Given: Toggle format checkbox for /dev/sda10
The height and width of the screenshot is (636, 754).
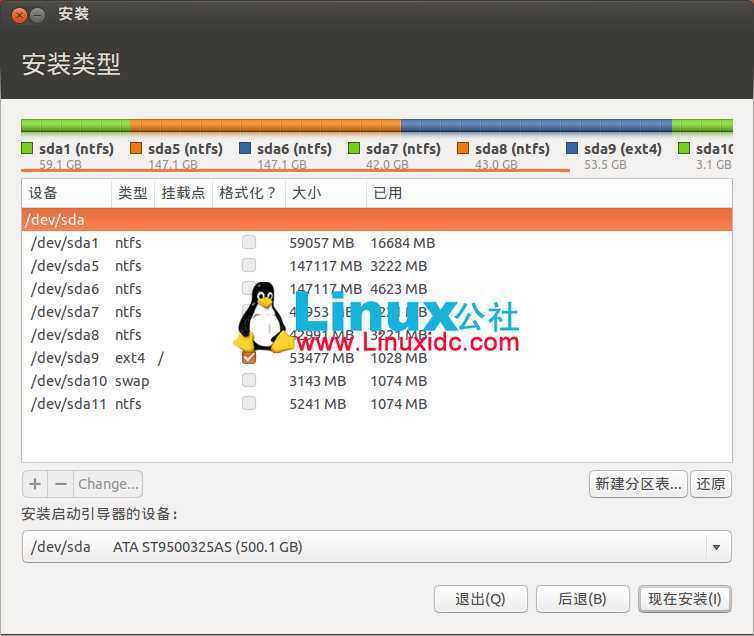Looking at the screenshot, I should [x=249, y=380].
